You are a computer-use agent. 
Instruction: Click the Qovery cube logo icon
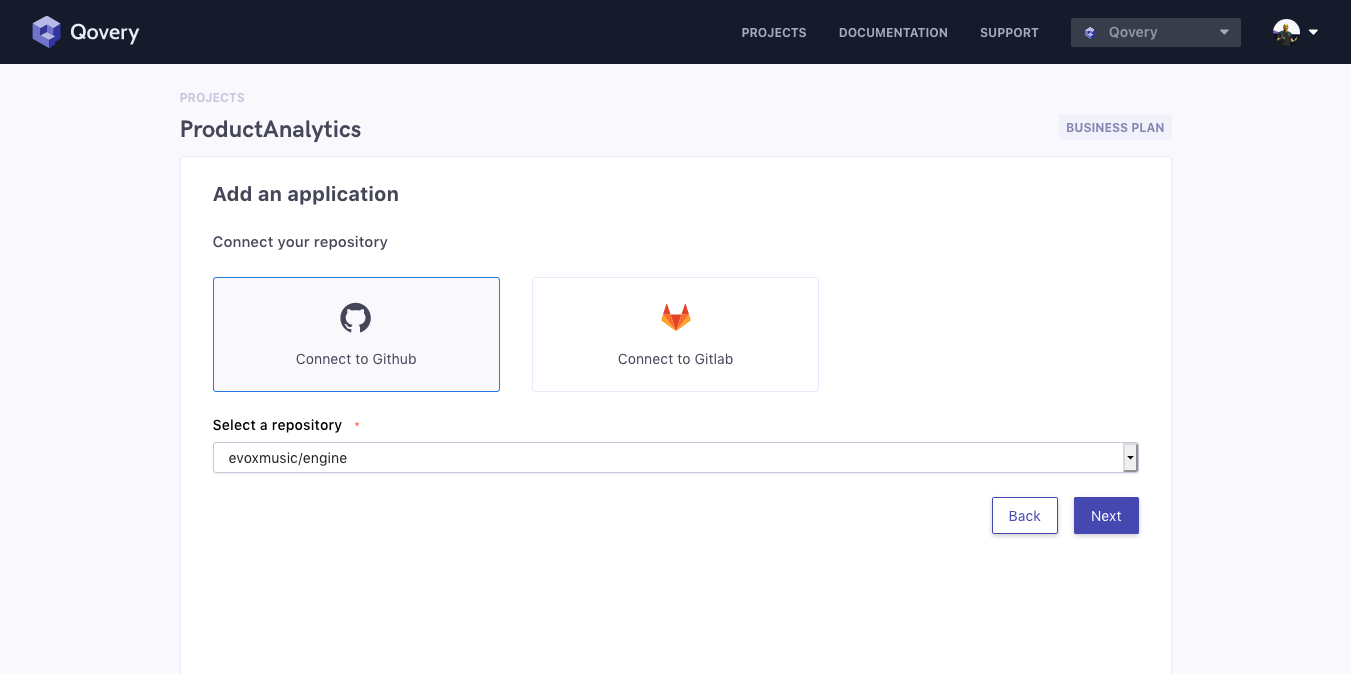(x=46, y=32)
